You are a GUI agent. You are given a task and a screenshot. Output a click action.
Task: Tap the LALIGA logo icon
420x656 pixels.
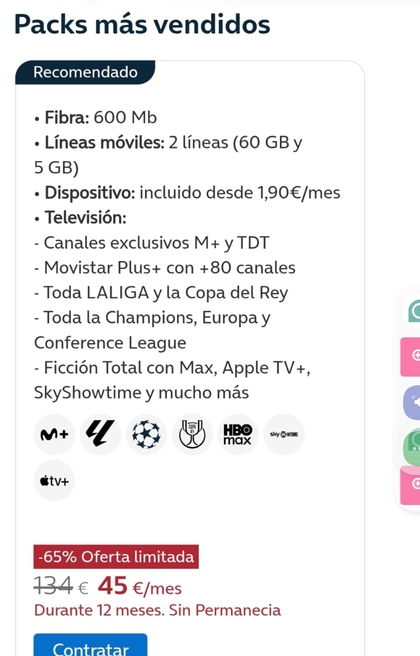pos(100,434)
